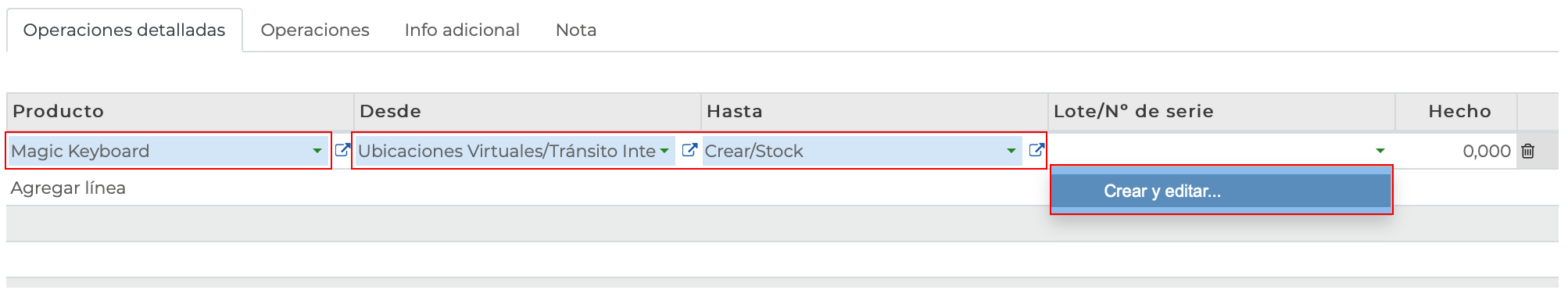Expand the Desde location dropdown arrow
1568x297 pixels.
pyautogui.click(x=664, y=151)
